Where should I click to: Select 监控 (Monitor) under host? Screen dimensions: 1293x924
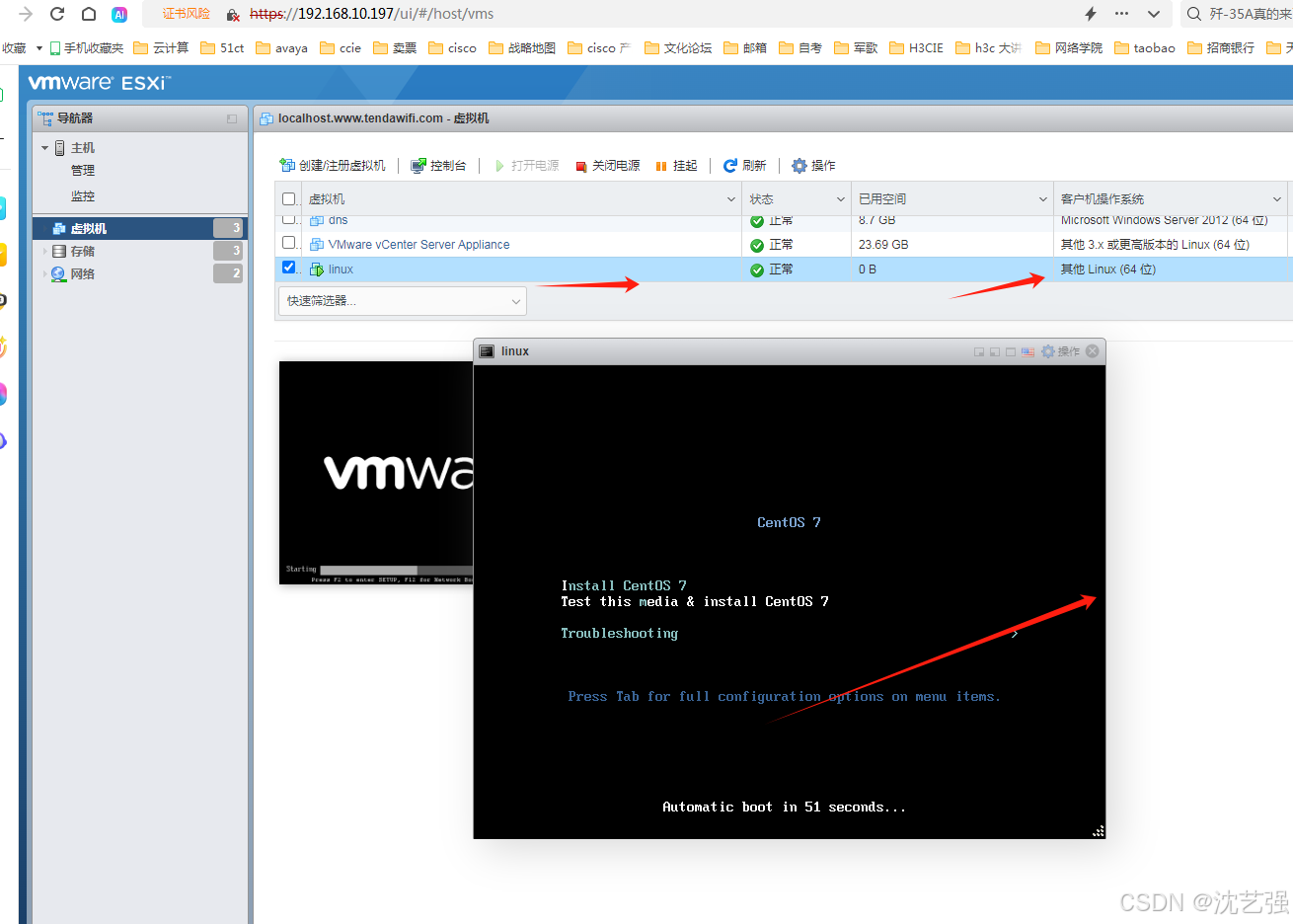(x=83, y=196)
